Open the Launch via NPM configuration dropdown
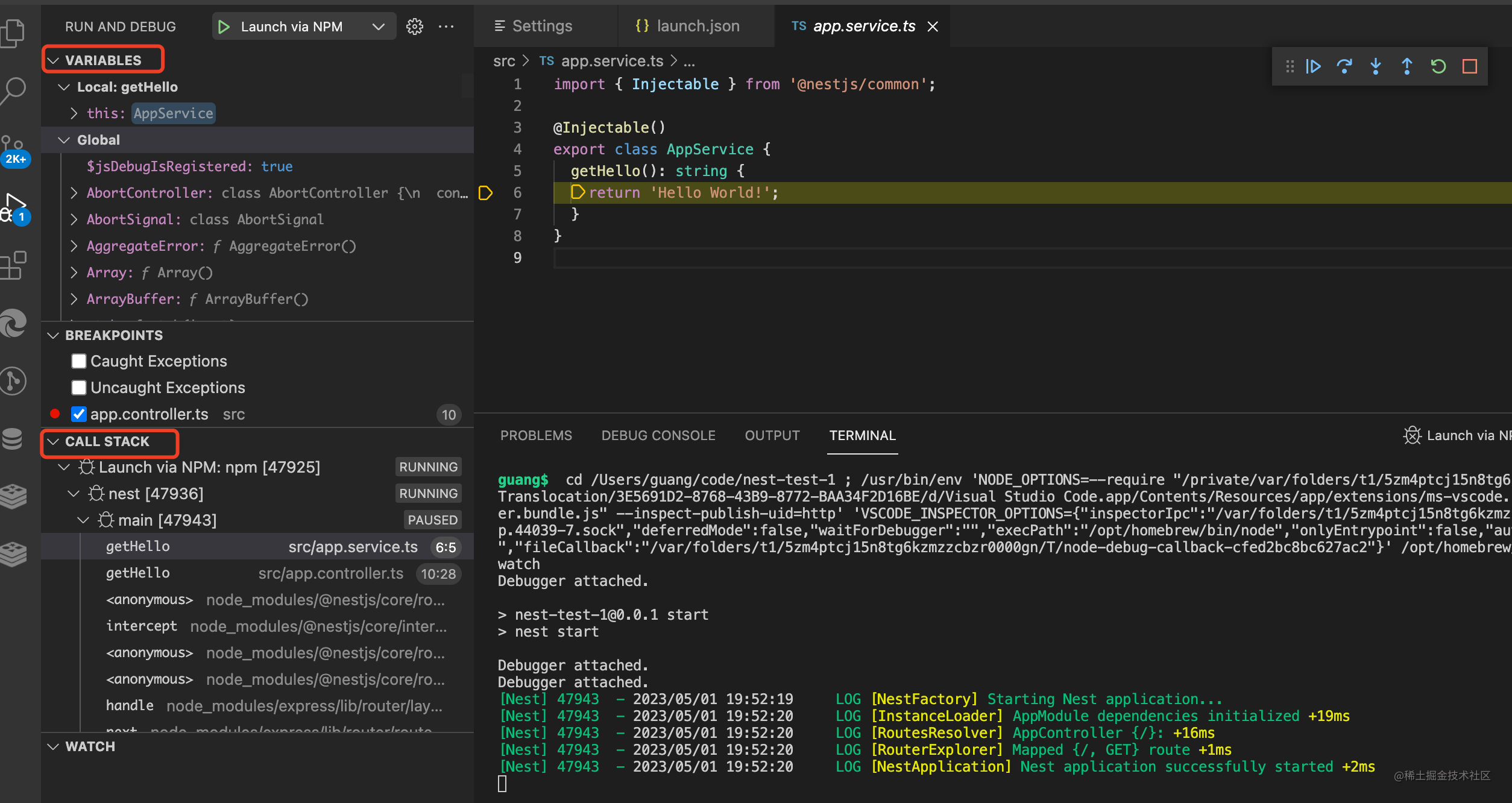Viewport: 1512px width, 803px height. point(378,27)
